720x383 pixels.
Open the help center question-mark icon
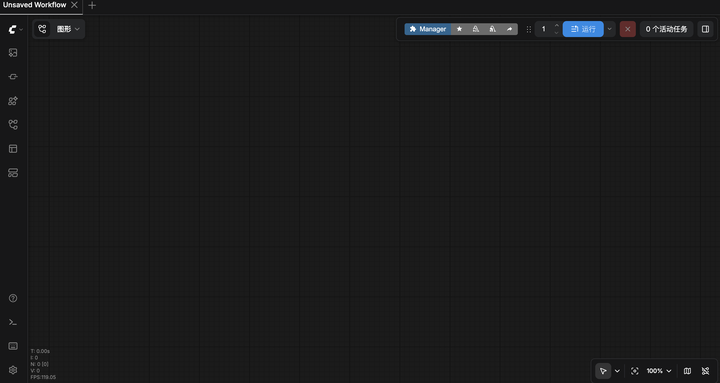[x=13, y=298]
